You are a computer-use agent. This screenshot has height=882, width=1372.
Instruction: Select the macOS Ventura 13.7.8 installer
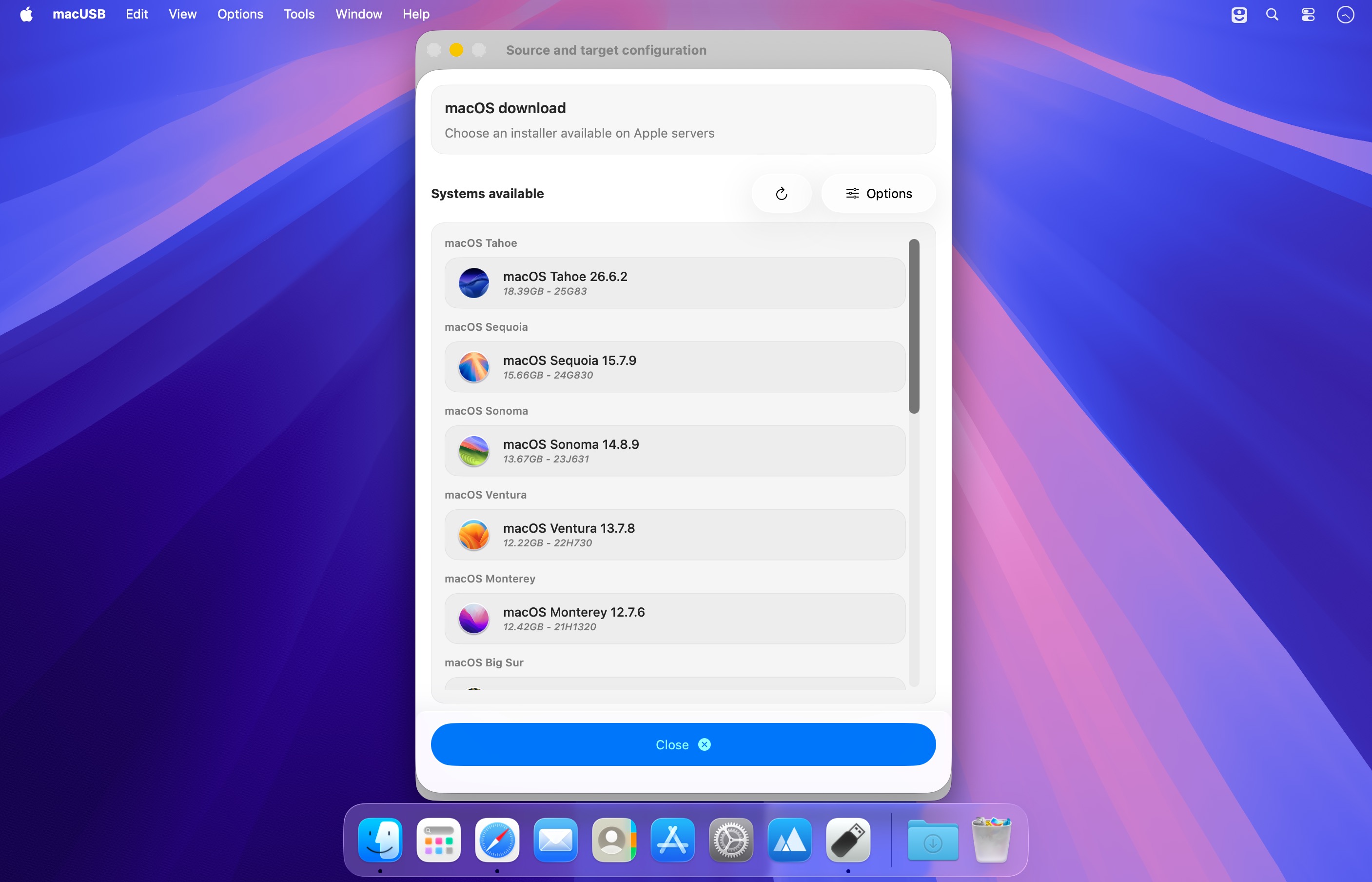pyautogui.click(x=675, y=534)
